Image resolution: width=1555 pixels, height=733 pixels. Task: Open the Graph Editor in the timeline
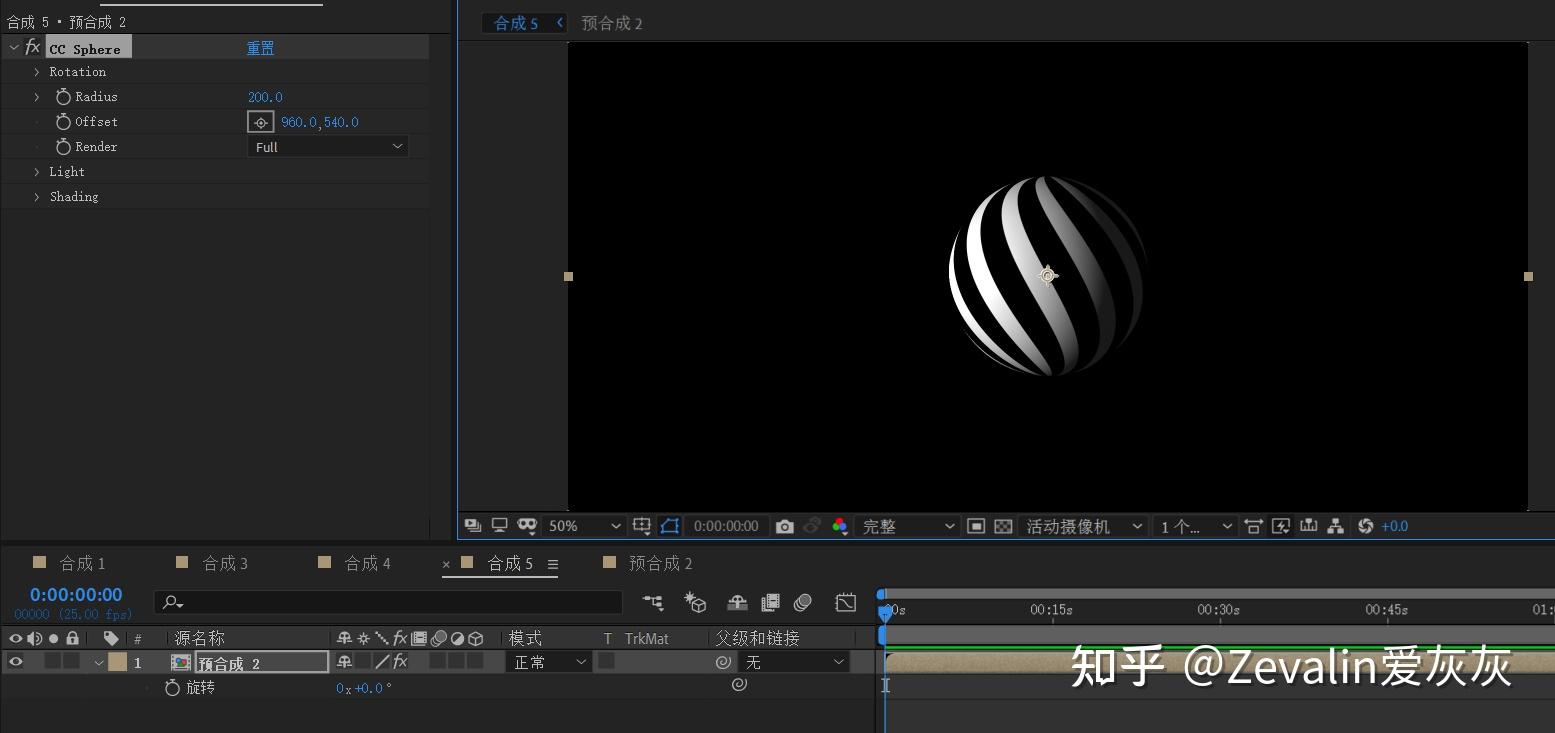tap(845, 602)
